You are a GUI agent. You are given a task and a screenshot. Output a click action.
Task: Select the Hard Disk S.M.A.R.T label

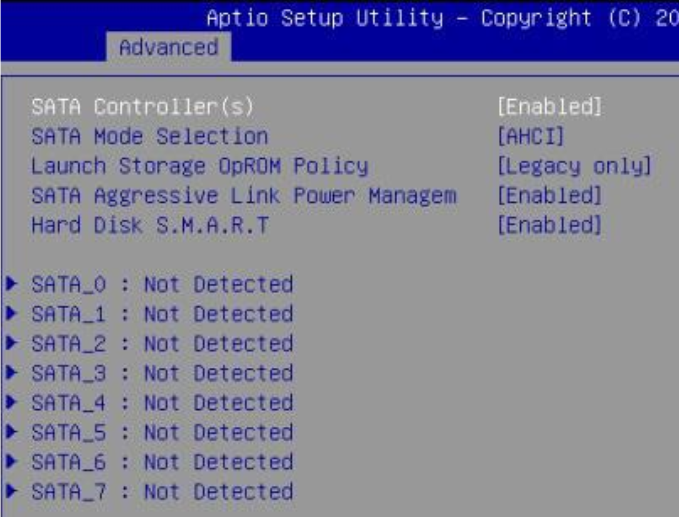pos(150,225)
